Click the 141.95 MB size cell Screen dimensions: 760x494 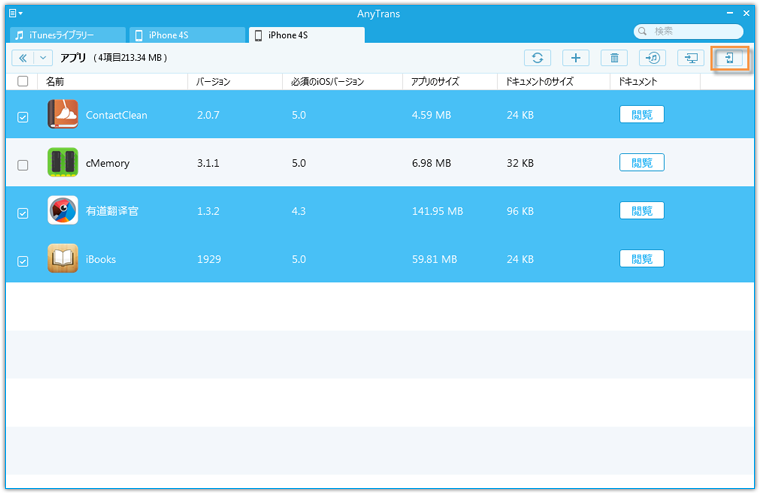coord(437,211)
